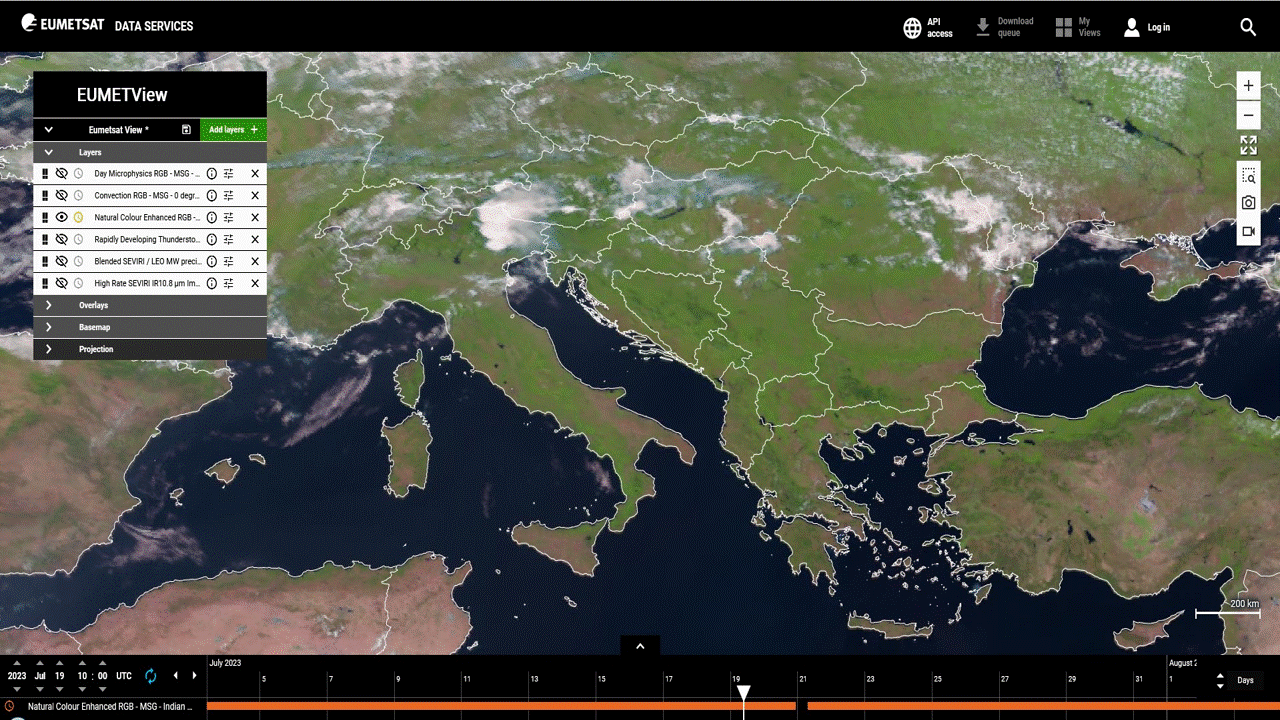Viewport: 1280px width, 720px height.
Task: Show the Day Microphysics RGB layer
Action: (61, 173)
